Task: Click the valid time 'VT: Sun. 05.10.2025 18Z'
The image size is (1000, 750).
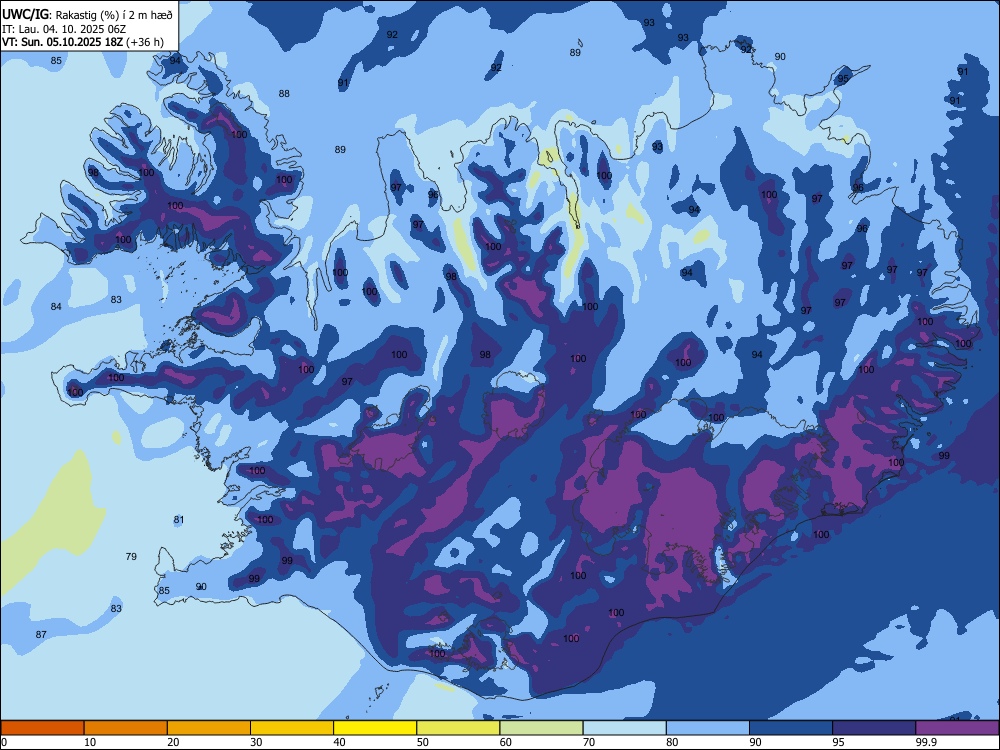Action: (x=62, y=43)
